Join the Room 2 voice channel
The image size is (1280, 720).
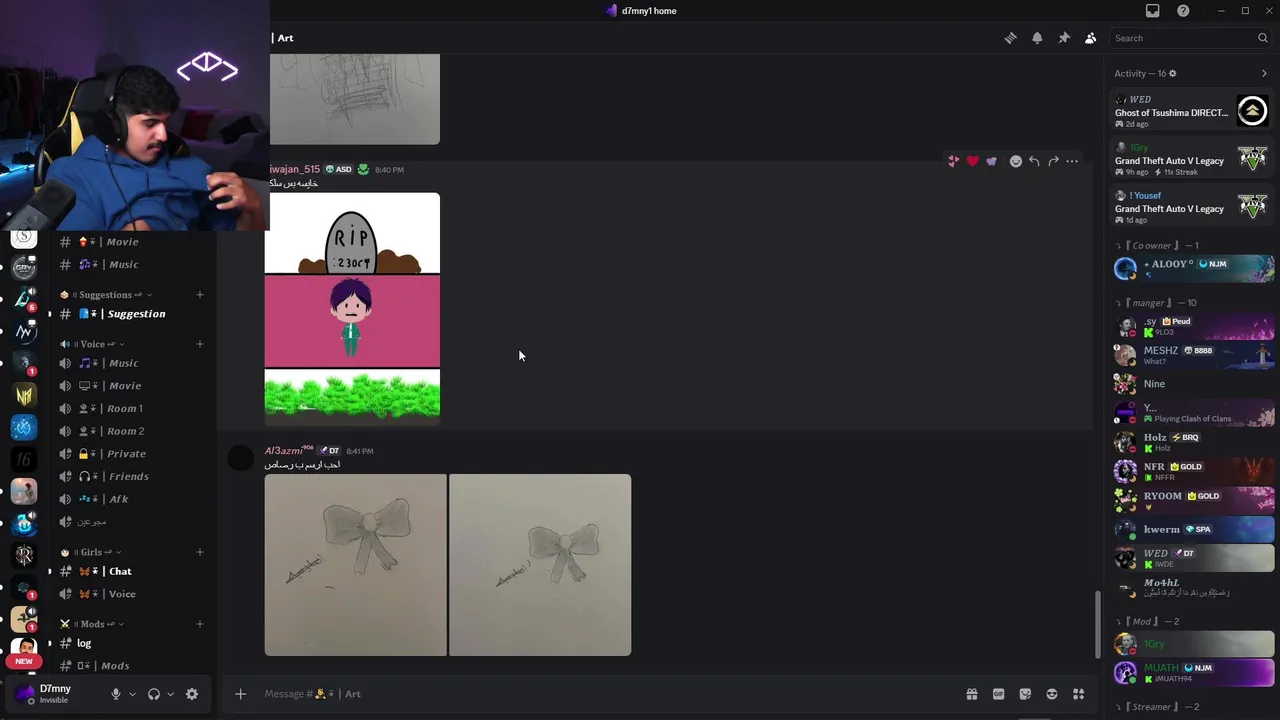click(131, 431)
